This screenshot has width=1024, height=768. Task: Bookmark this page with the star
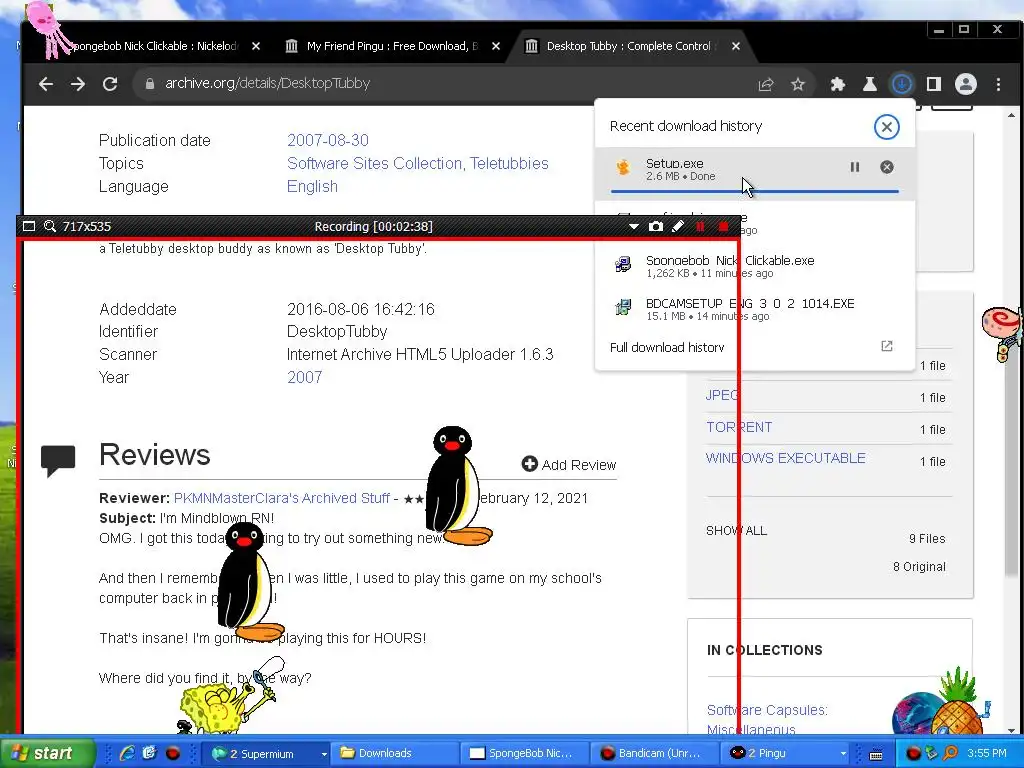797,84
